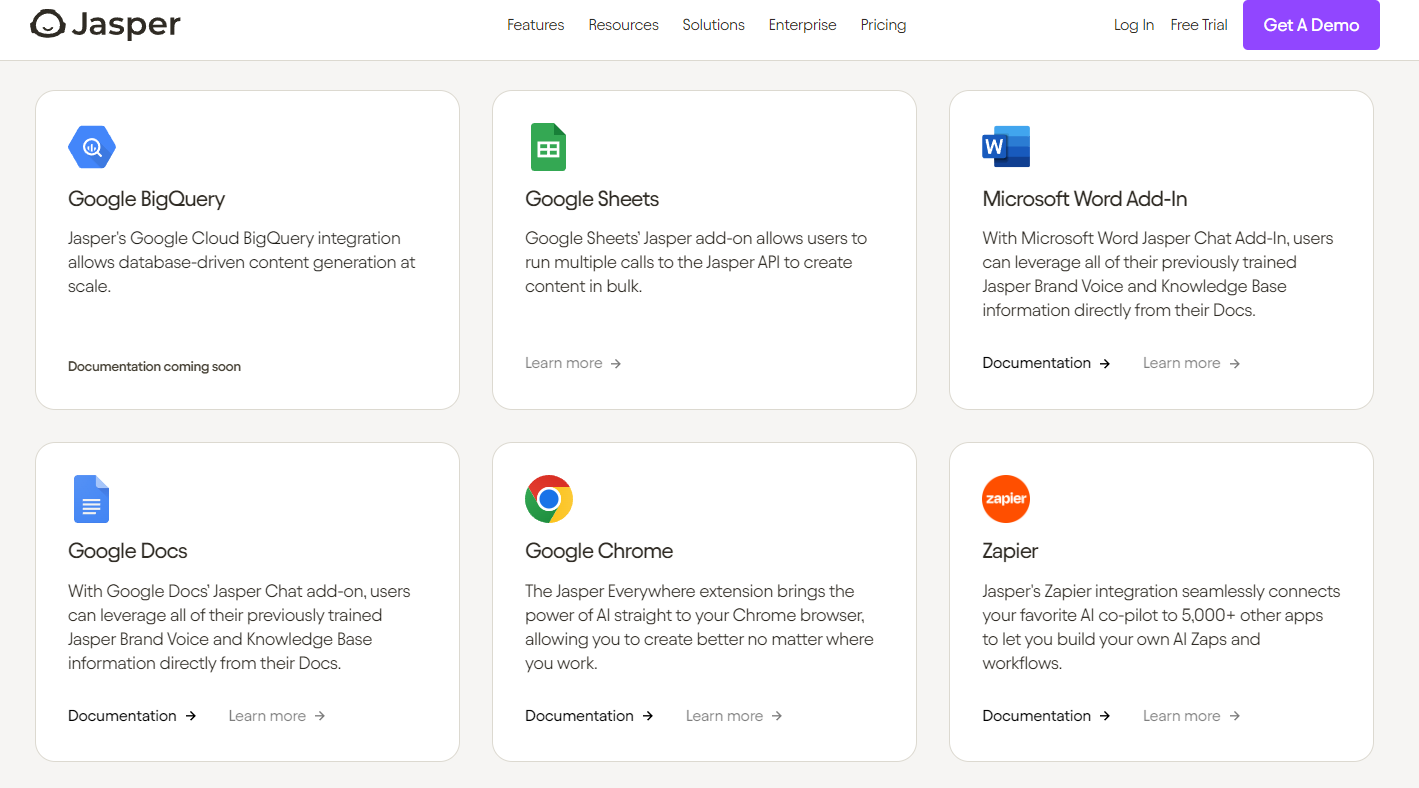The width and height of the screenshot is (1419, 788).
Task: Open Learn more for Google Chrome
Action: click(734, 716)
